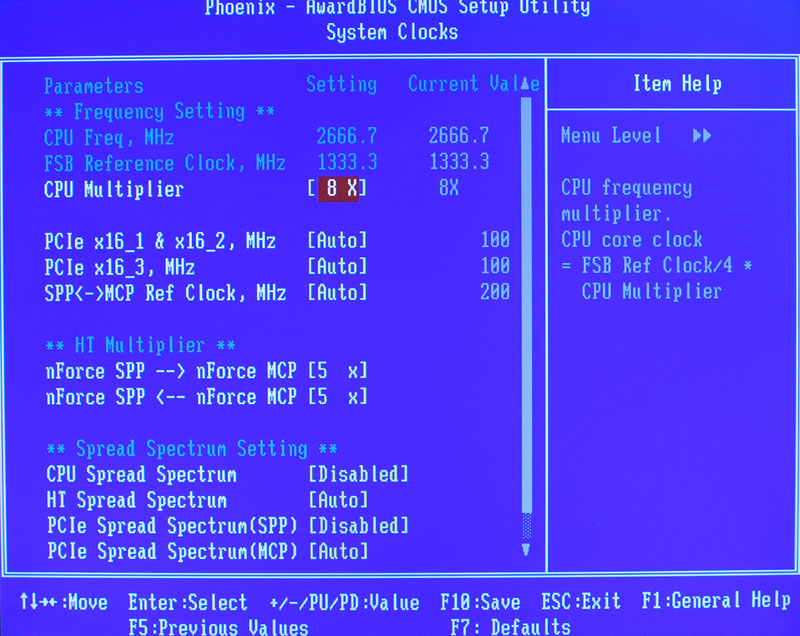Click the Enter:Select hint
Screen dimensions: 800x636
point(188,603)
